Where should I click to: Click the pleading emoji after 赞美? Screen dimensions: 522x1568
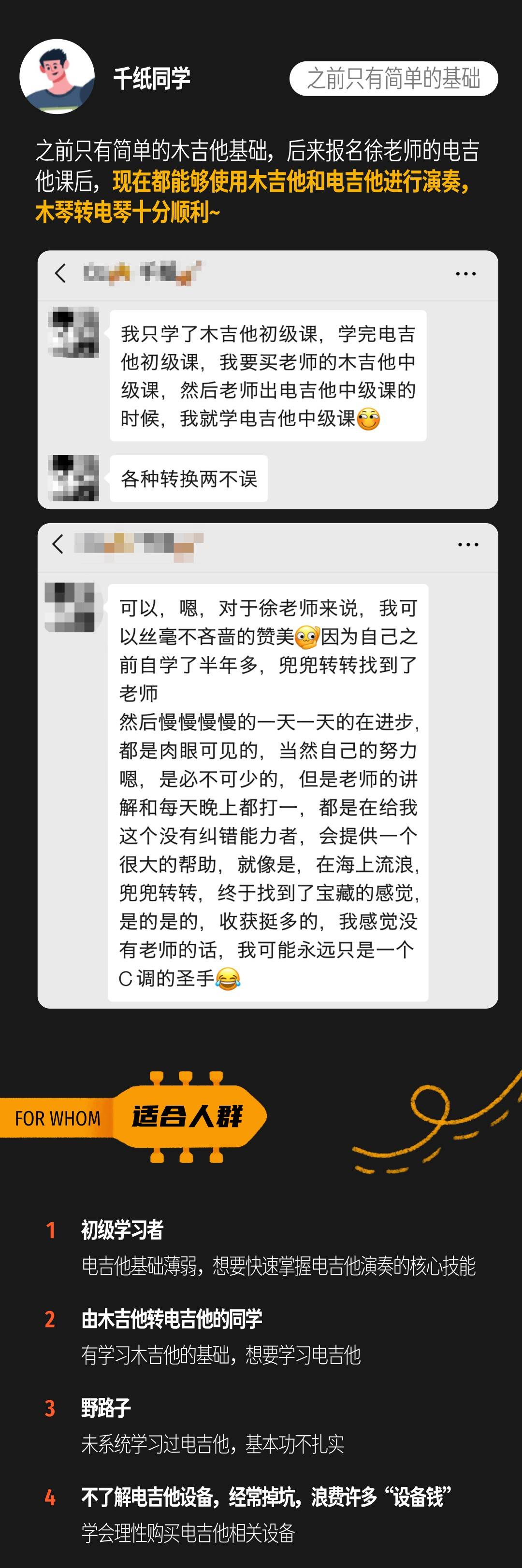[x=307, y=637]
